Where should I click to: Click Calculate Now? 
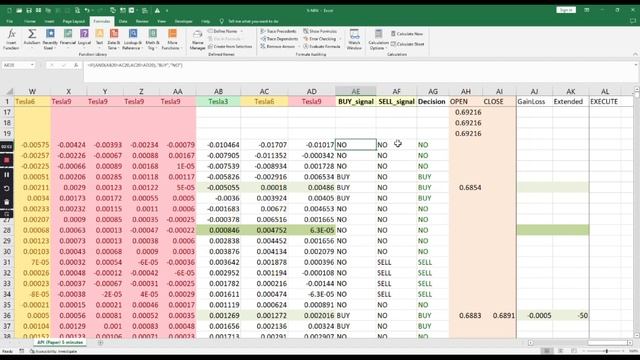point(407,34)
